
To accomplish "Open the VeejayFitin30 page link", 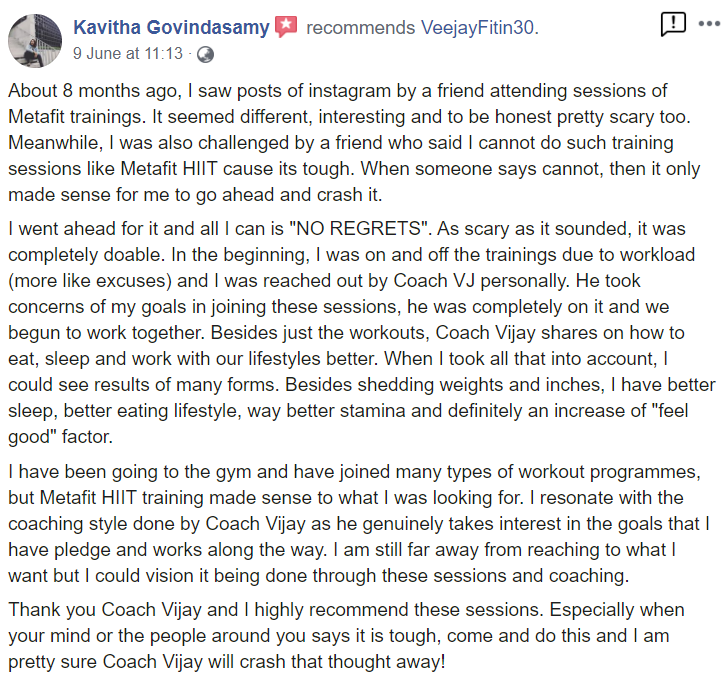I will click(x=480, y=28).
